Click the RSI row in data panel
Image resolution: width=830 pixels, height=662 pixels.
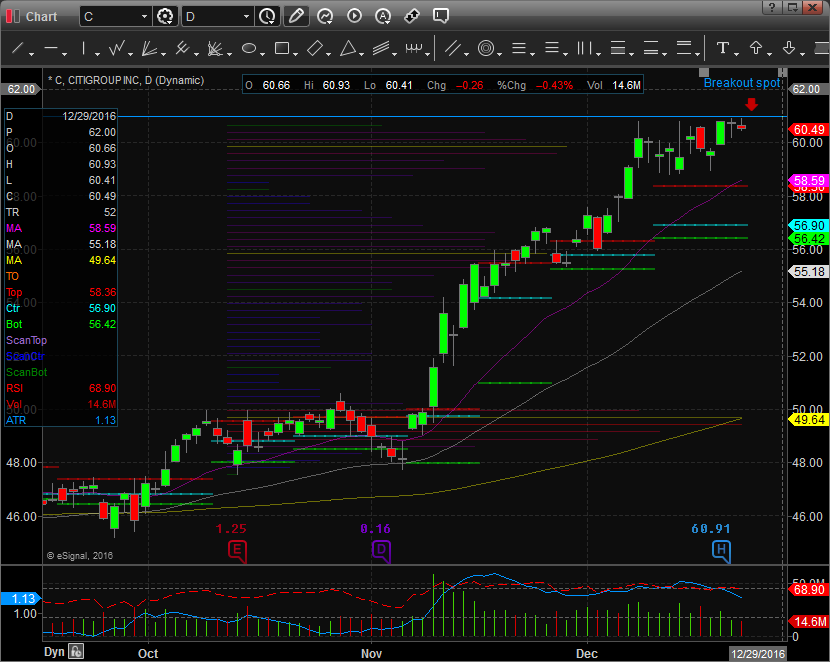[x=61, y=388]
